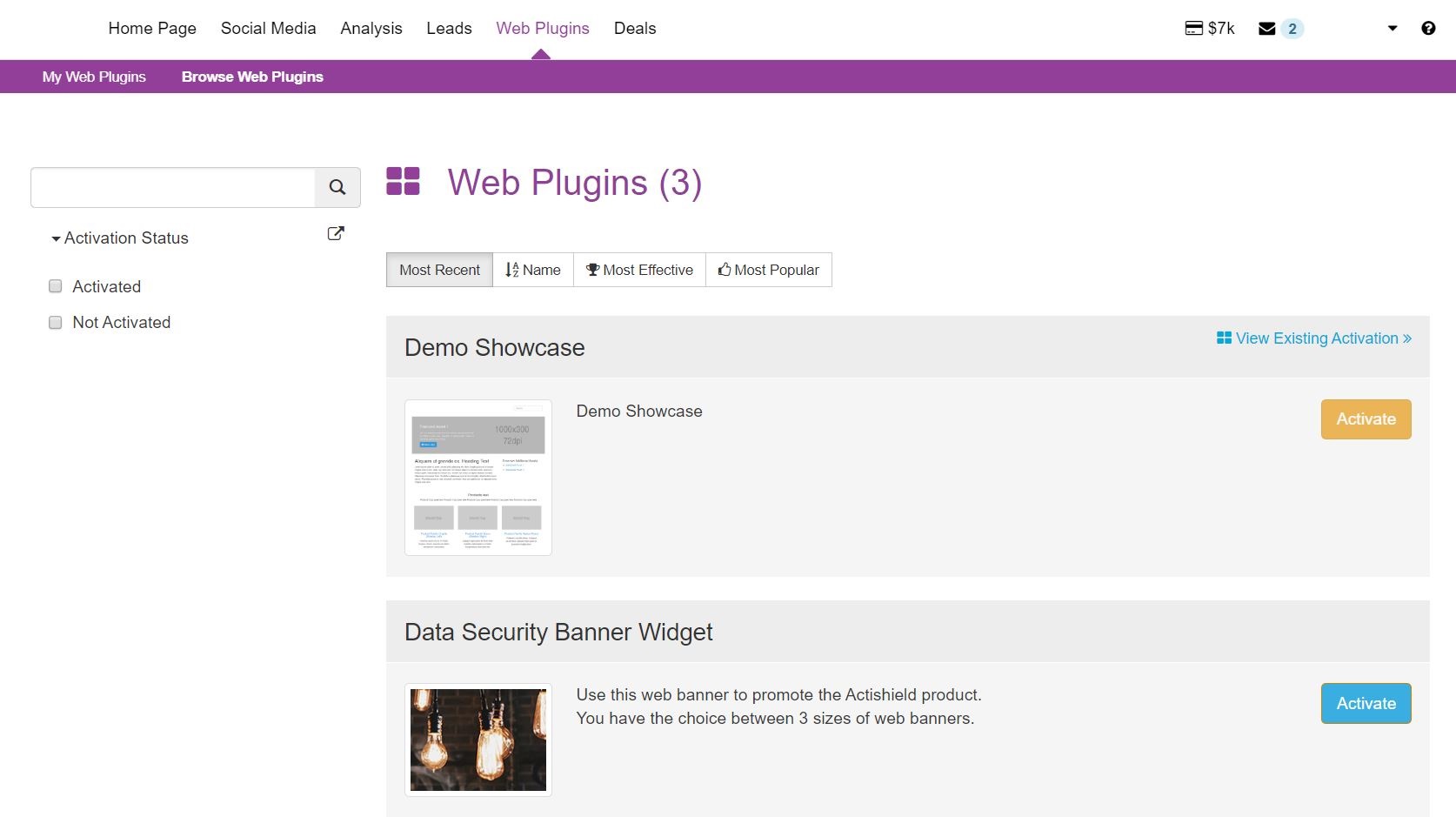Click the thumbs-up icon on Most Popular
1456x817 pixels.
724,270
